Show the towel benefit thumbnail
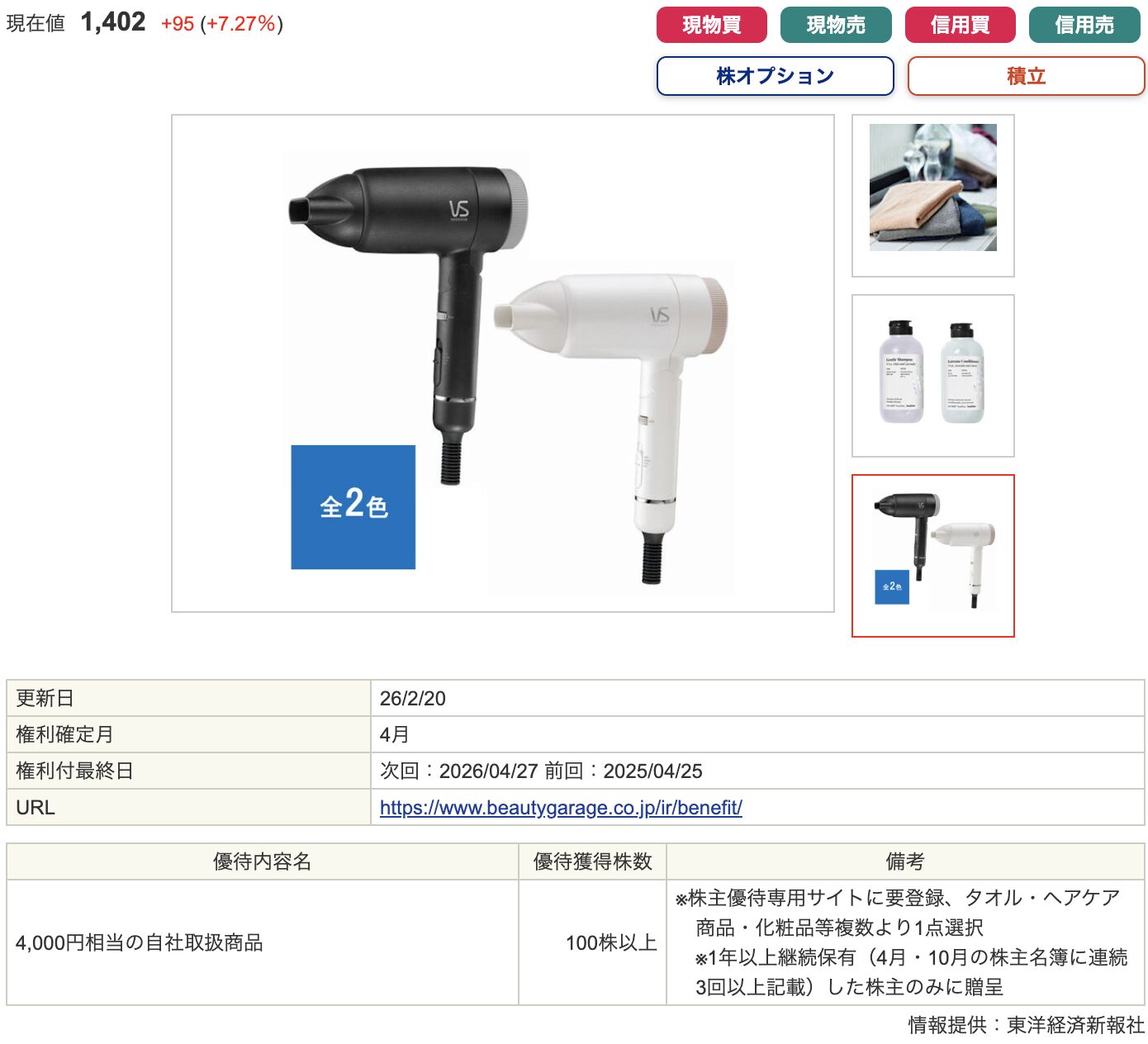Image resolution: width=1148 pixels, height=1044 pixels. (933, 196)
